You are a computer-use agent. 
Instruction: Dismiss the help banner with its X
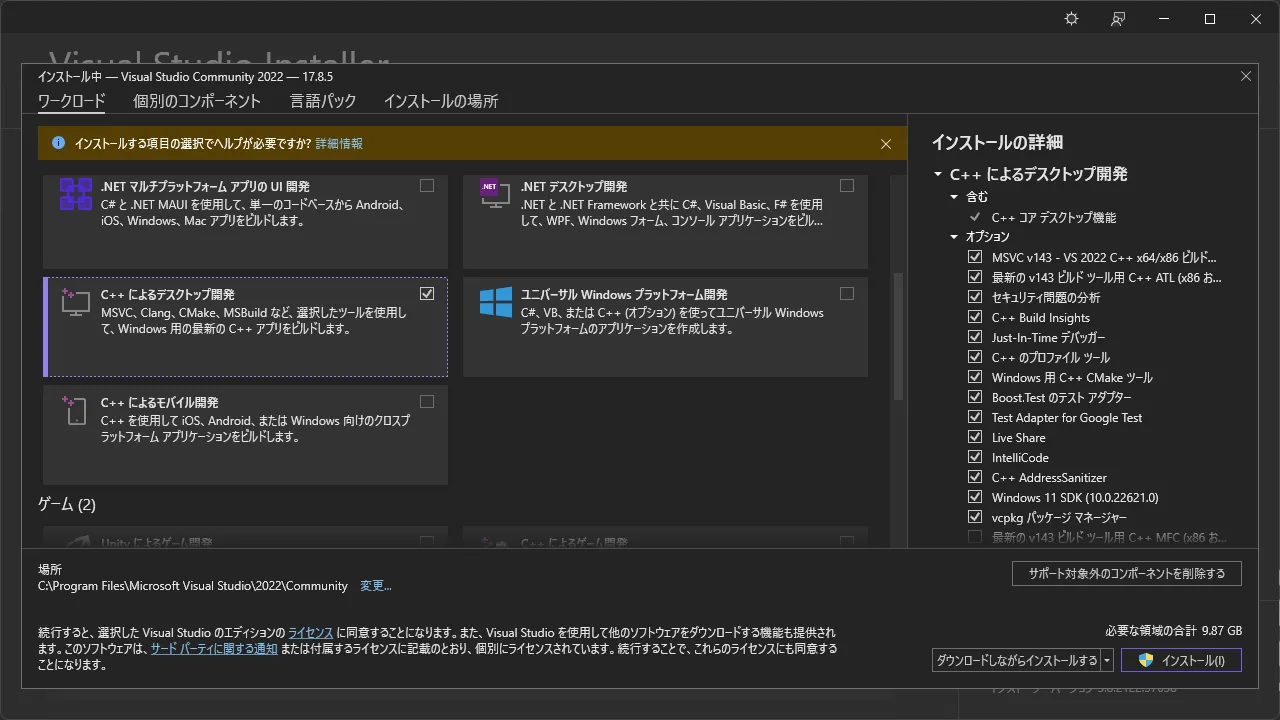tap(885, 144)
